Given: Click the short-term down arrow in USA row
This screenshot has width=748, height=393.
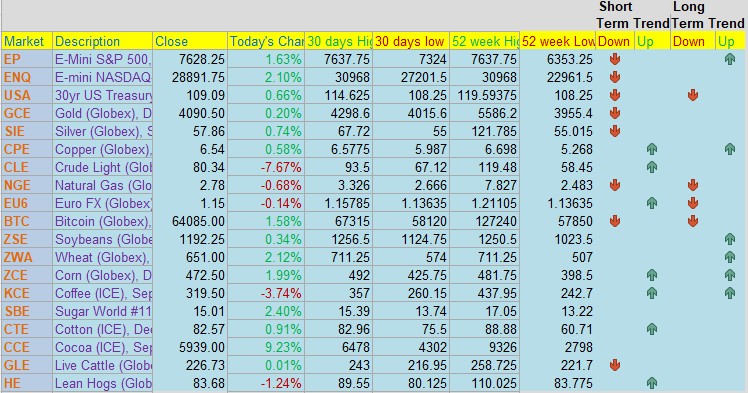Looking at the screenshot, I should tap(615, 95).
